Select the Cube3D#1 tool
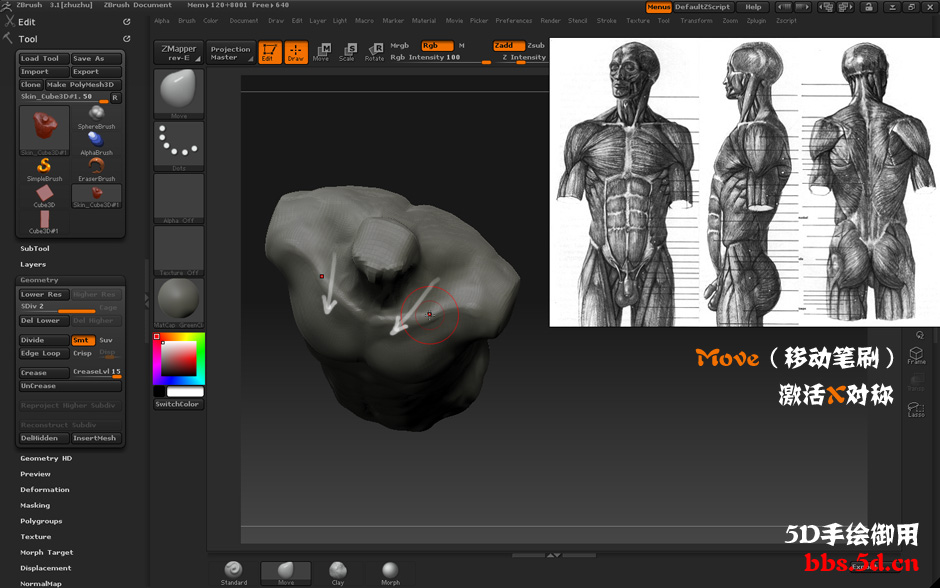This screenshot has height=588, width=940. [44, 222]
